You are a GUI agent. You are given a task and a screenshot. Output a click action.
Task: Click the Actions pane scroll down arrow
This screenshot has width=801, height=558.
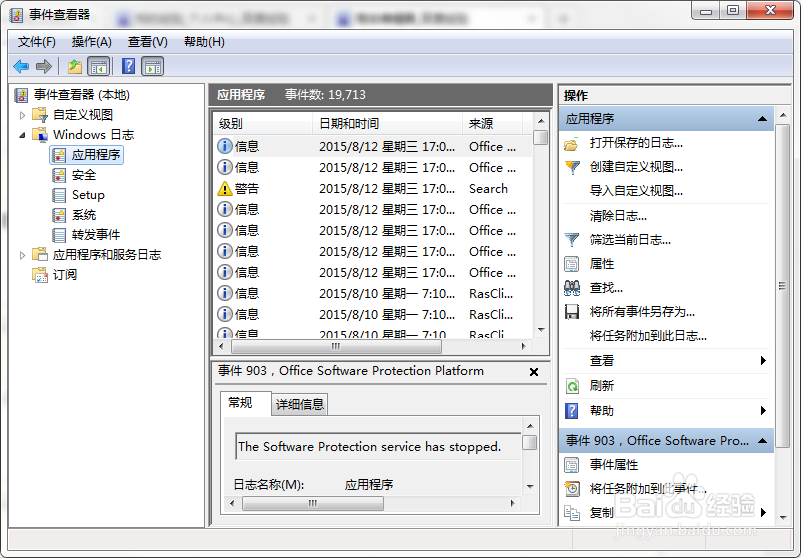pyautogui.click(x=783, y=518)
